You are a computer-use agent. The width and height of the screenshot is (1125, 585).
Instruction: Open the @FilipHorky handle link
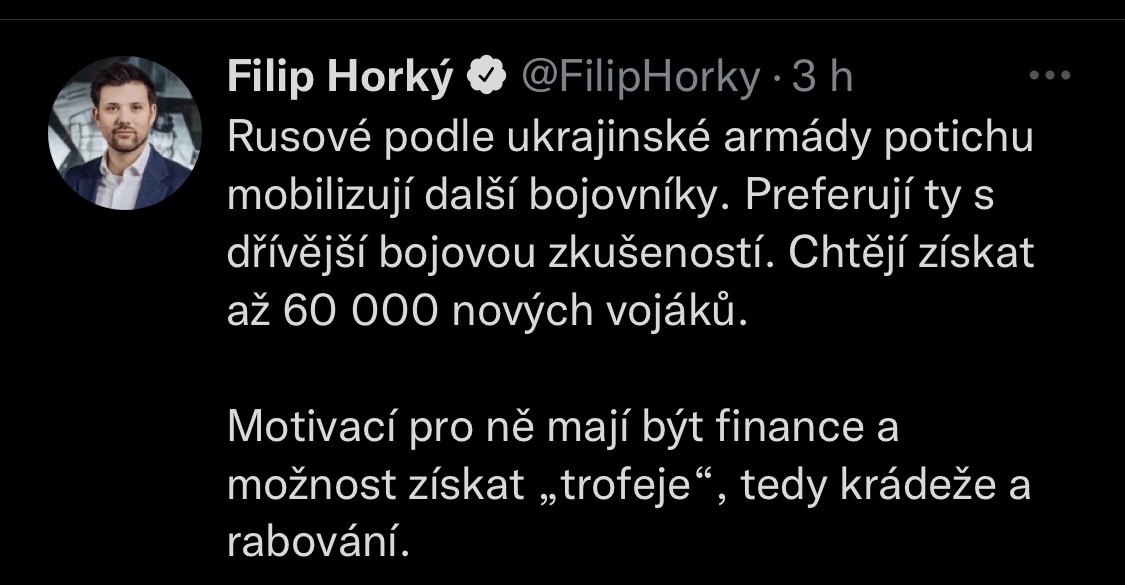(x=636, y=78)
